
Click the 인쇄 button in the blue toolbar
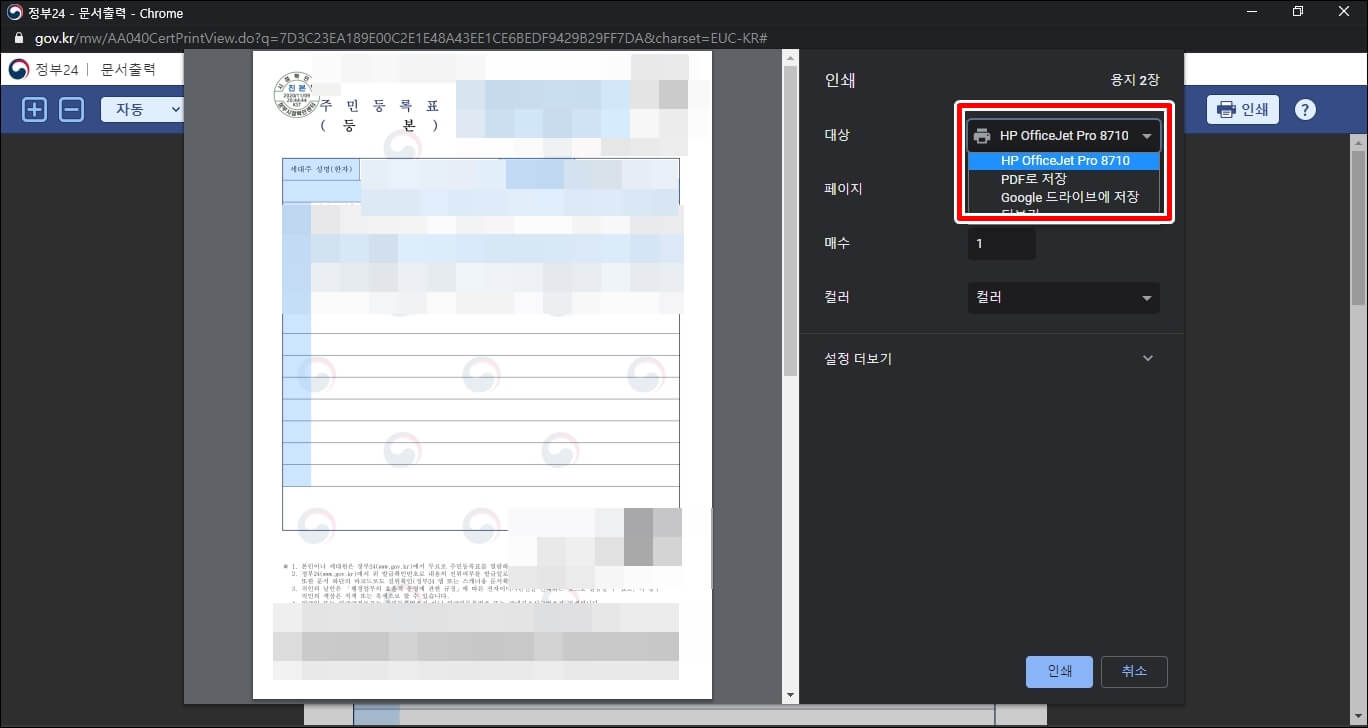pos(1243,110)
